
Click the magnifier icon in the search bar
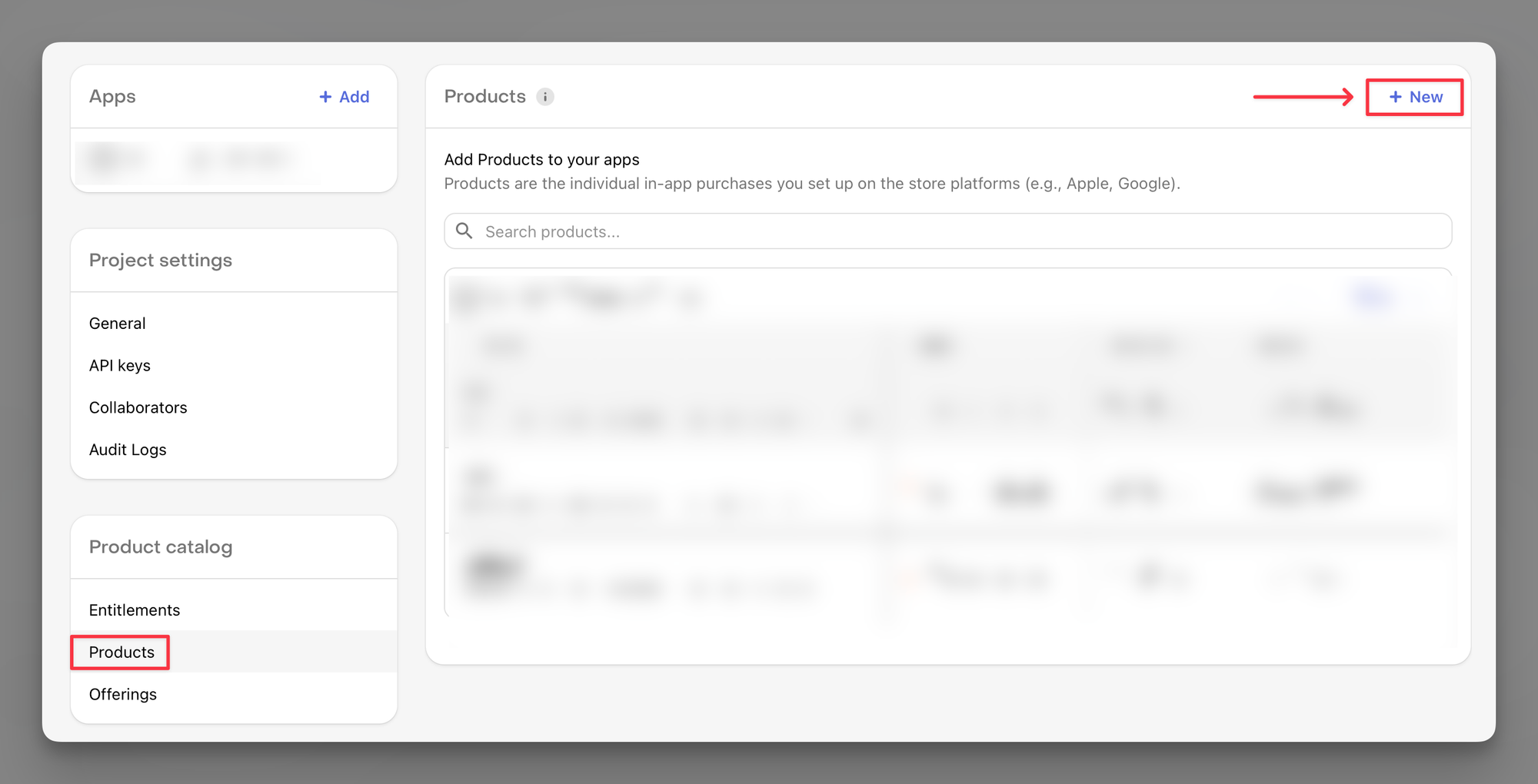(464, 231)
